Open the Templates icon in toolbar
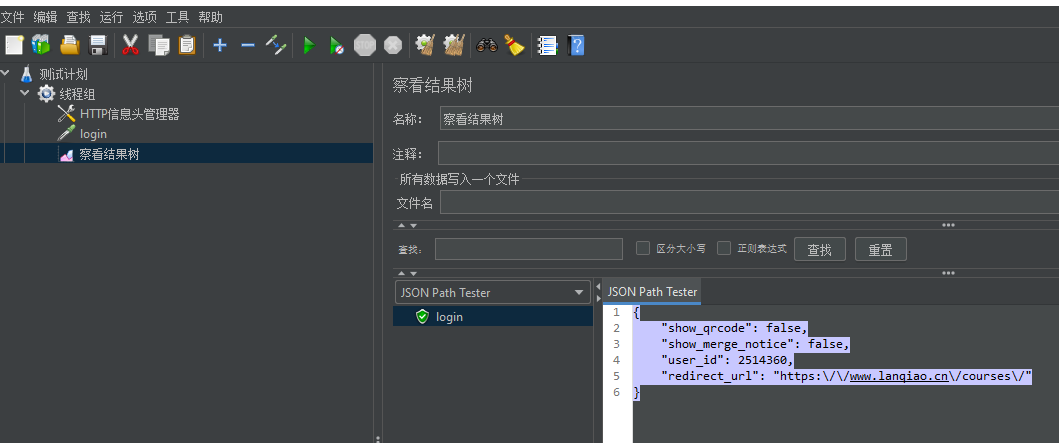Viewport: 1059px width, 443px height. 41,45
